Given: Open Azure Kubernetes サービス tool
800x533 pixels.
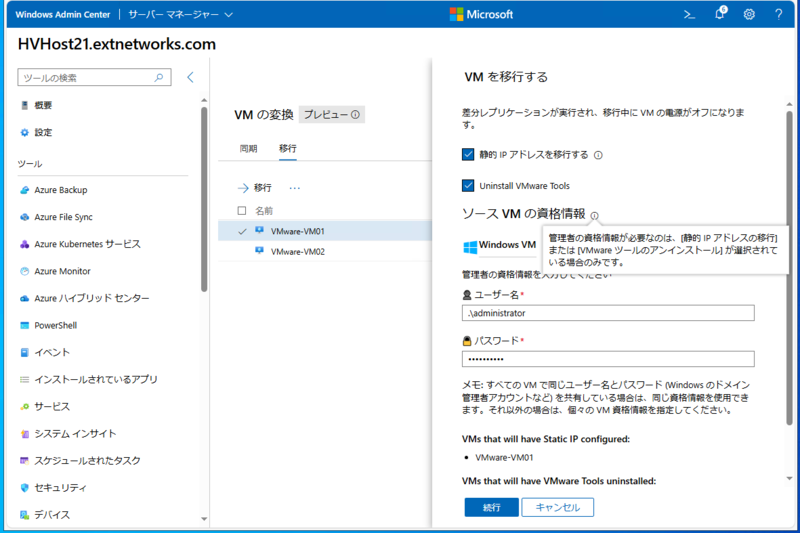Looking at the screenshot, I should [x=87, y=244].
